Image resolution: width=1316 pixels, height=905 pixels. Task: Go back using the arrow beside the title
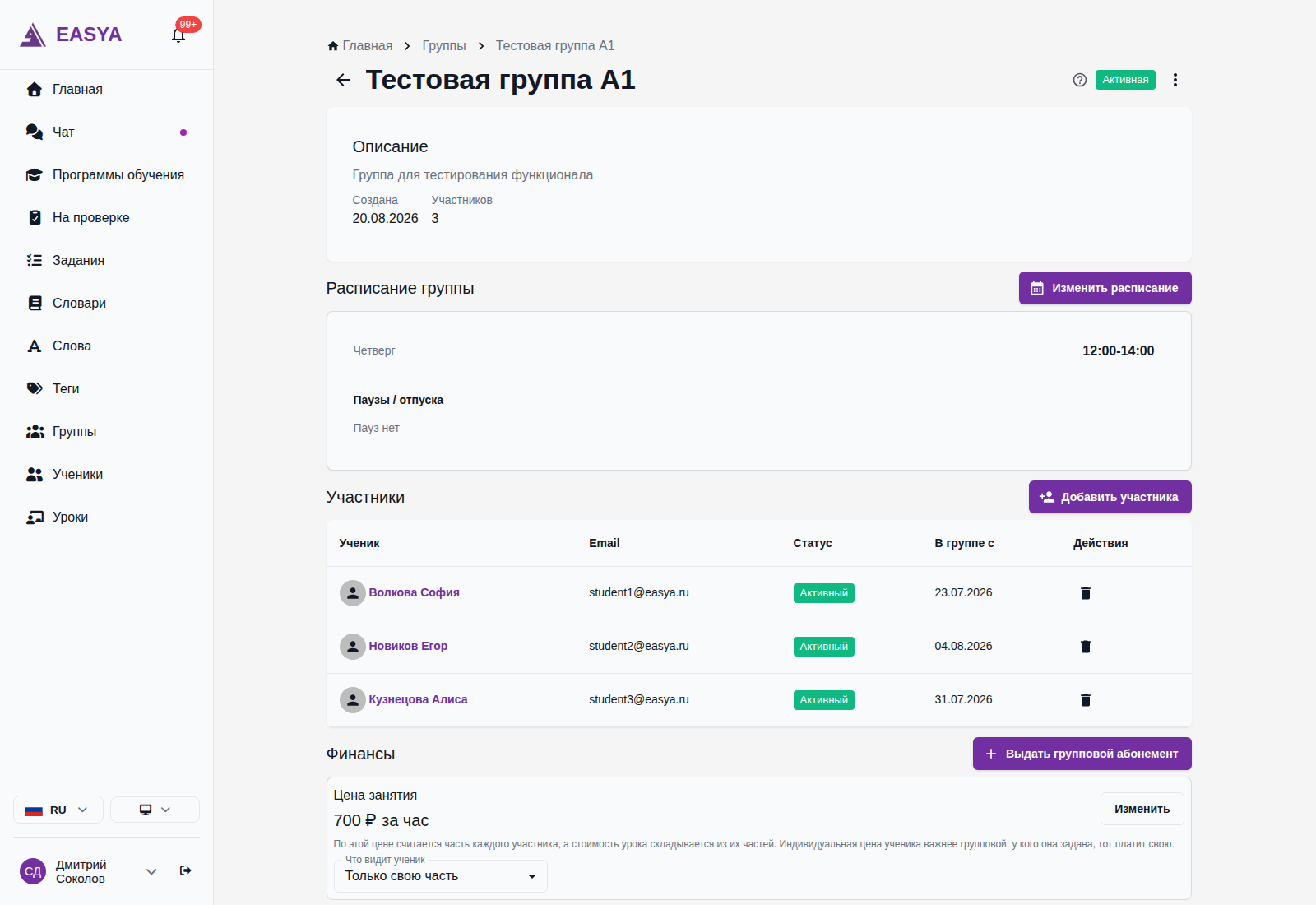(x=343, y=80)
